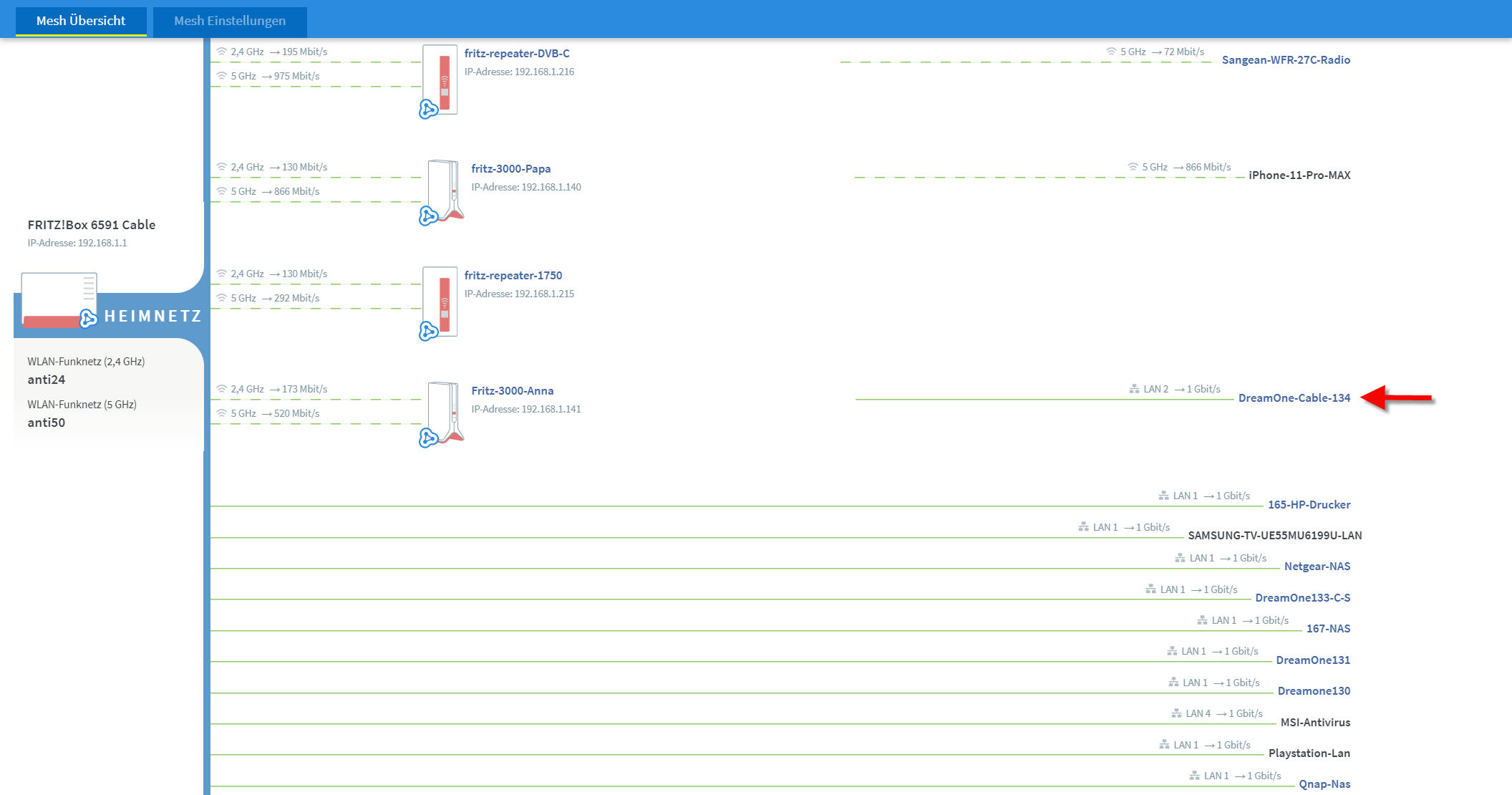Click the HEIMNETZ label
This screenshot has height=795, width=1512.
click(x=152, y=316)
